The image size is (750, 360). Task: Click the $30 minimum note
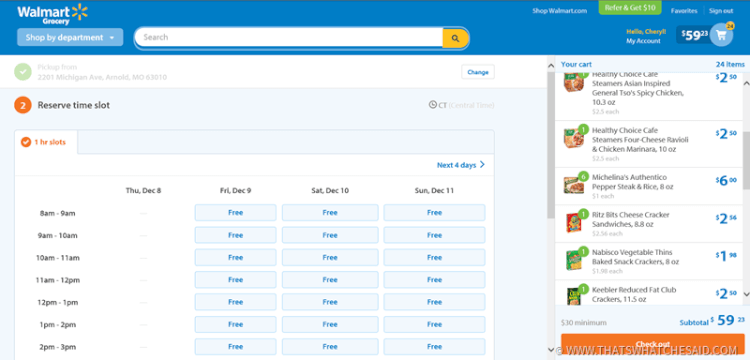584,323
